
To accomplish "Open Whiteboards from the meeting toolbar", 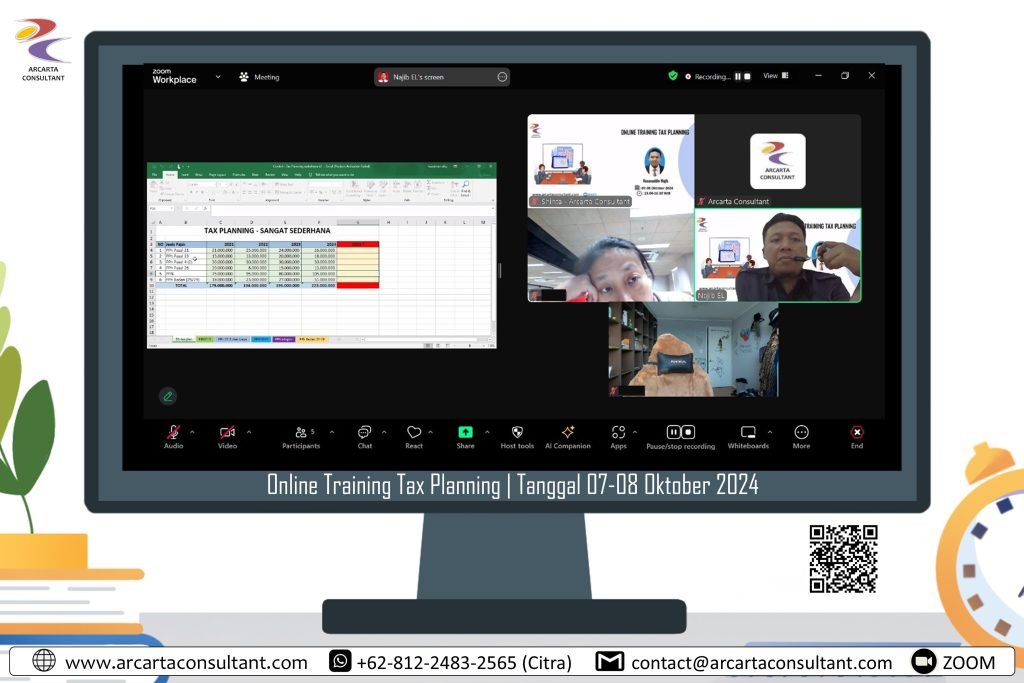I will point(748,434).
